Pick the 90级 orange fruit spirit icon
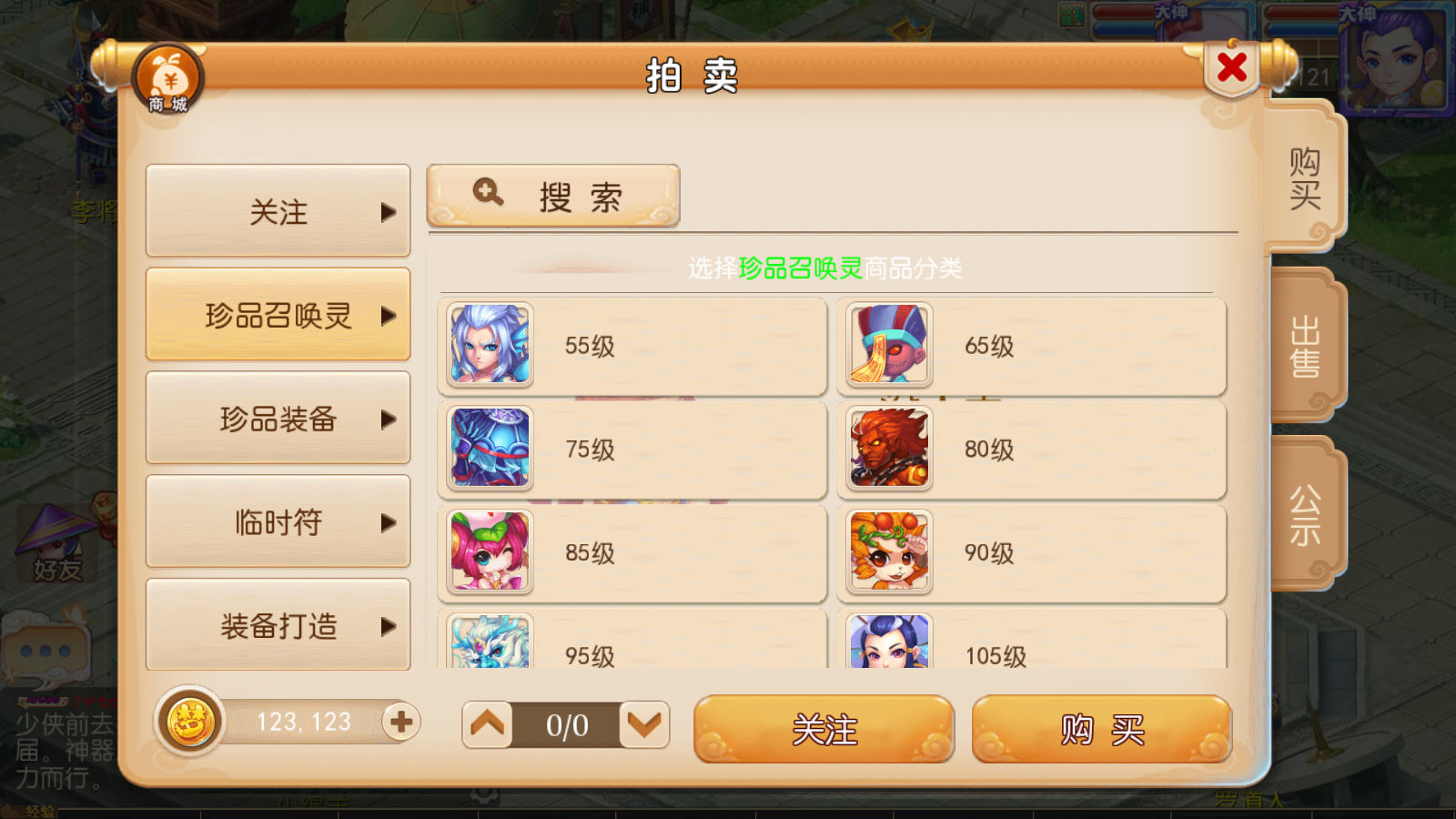 tap(889, 551)
